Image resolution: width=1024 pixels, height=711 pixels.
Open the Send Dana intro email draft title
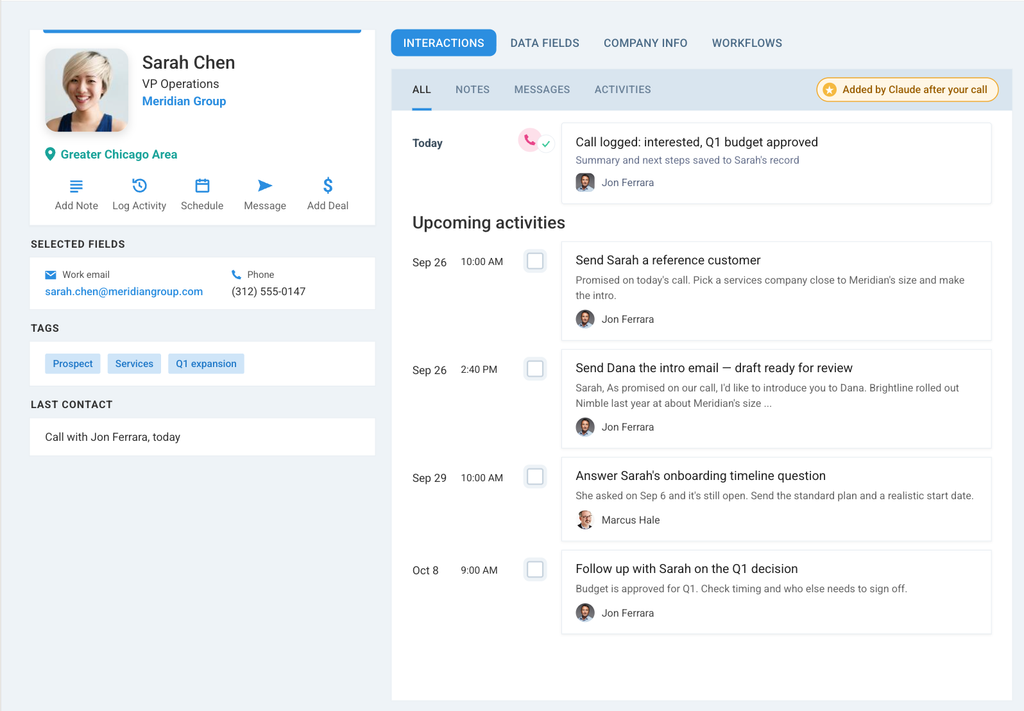pos(714,368)
